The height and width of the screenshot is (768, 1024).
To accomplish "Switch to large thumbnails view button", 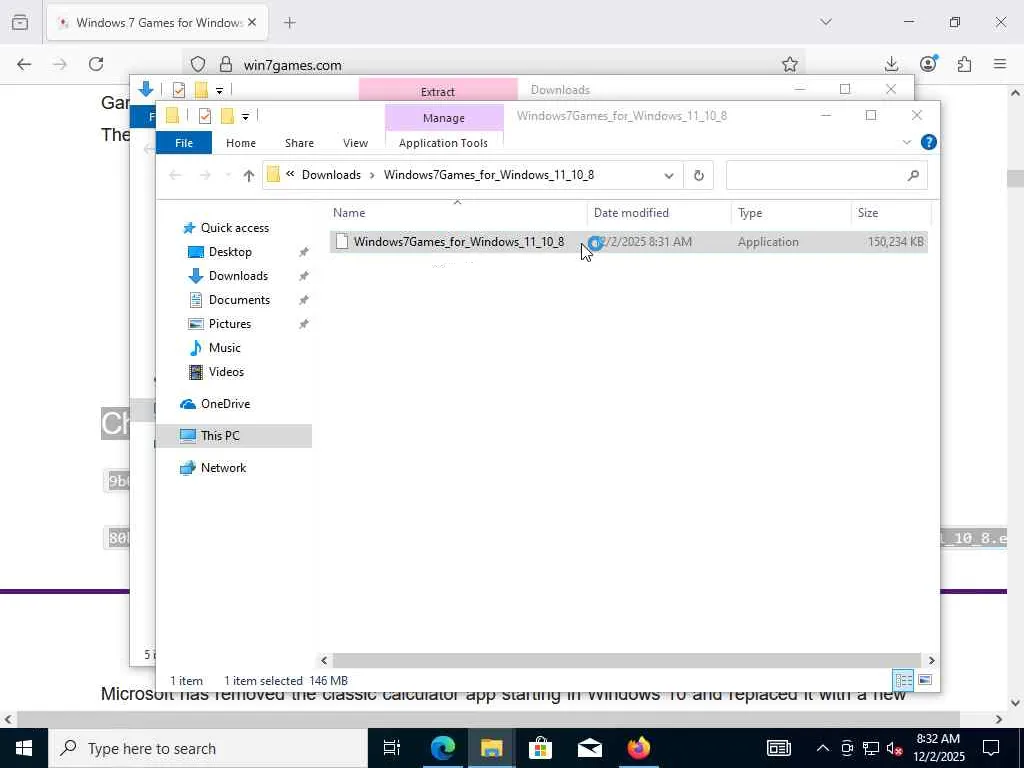I will [x=925, y=680].
